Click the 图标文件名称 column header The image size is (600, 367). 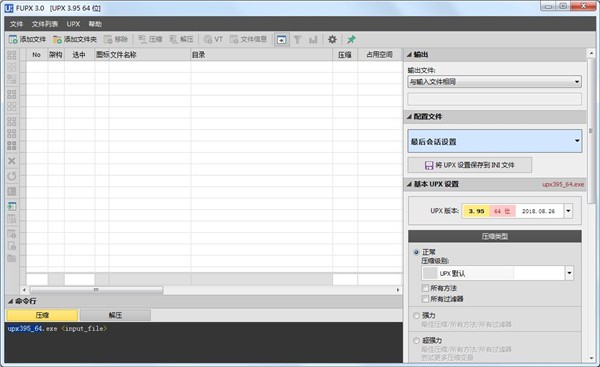click(143, 55)
